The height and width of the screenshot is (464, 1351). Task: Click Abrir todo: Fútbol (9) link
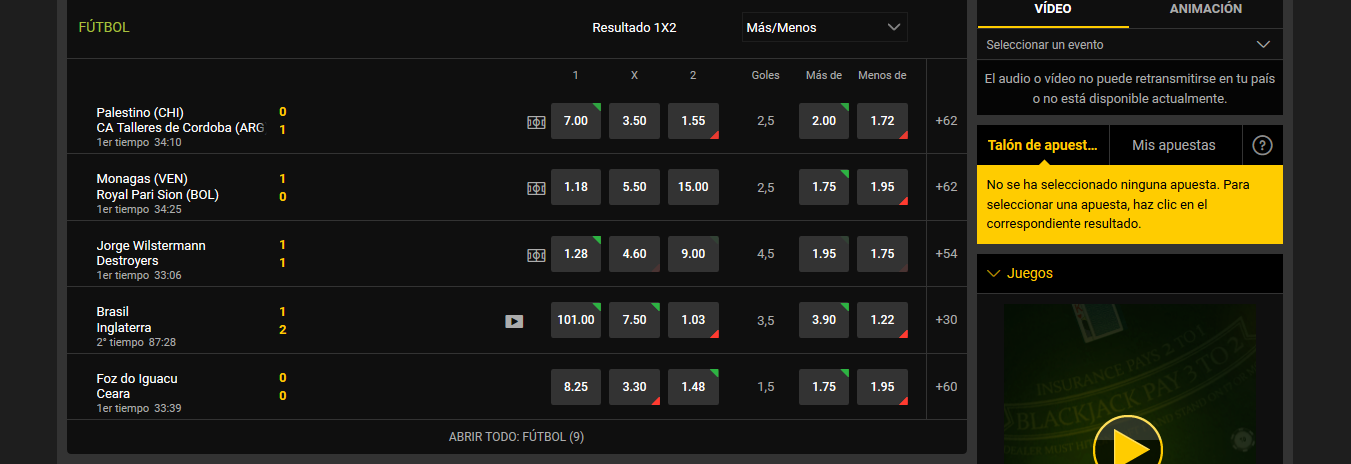pos(517,437)
